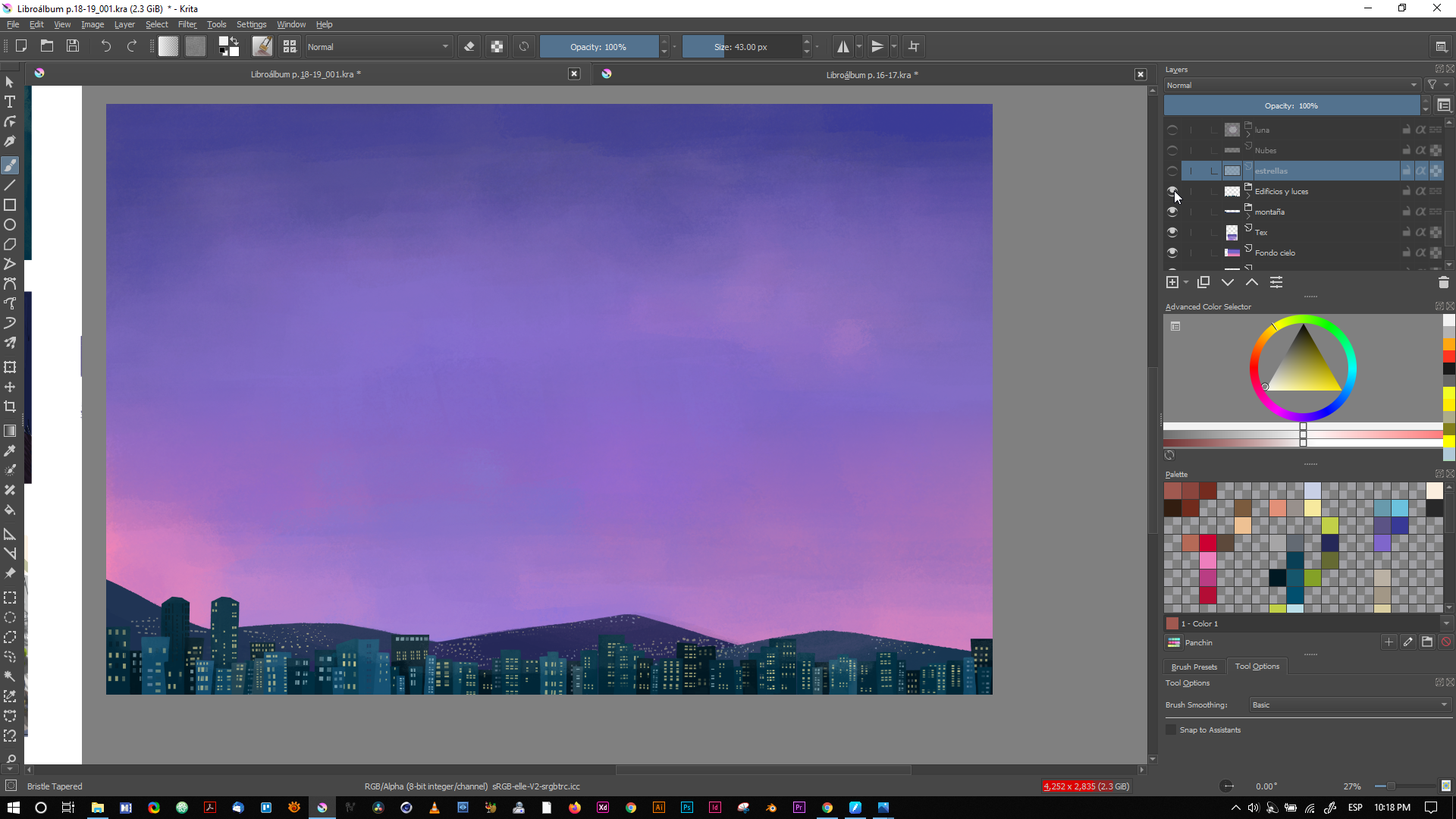
Task: Move the layer up
Action: (1252, 282)
